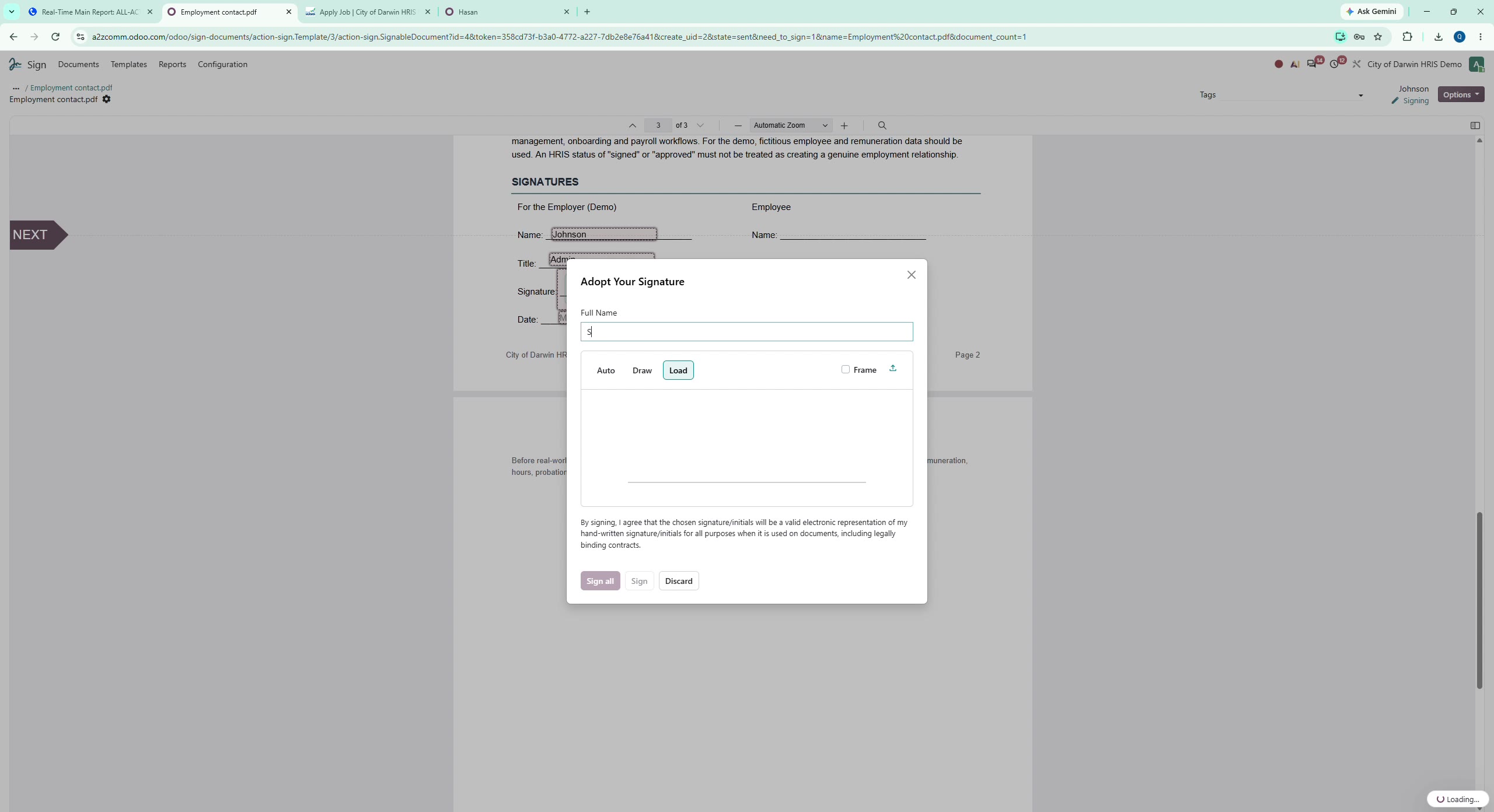
Task: Click the PDF vertical scrollbar thumb
Action: click(x=1479, y=601)
